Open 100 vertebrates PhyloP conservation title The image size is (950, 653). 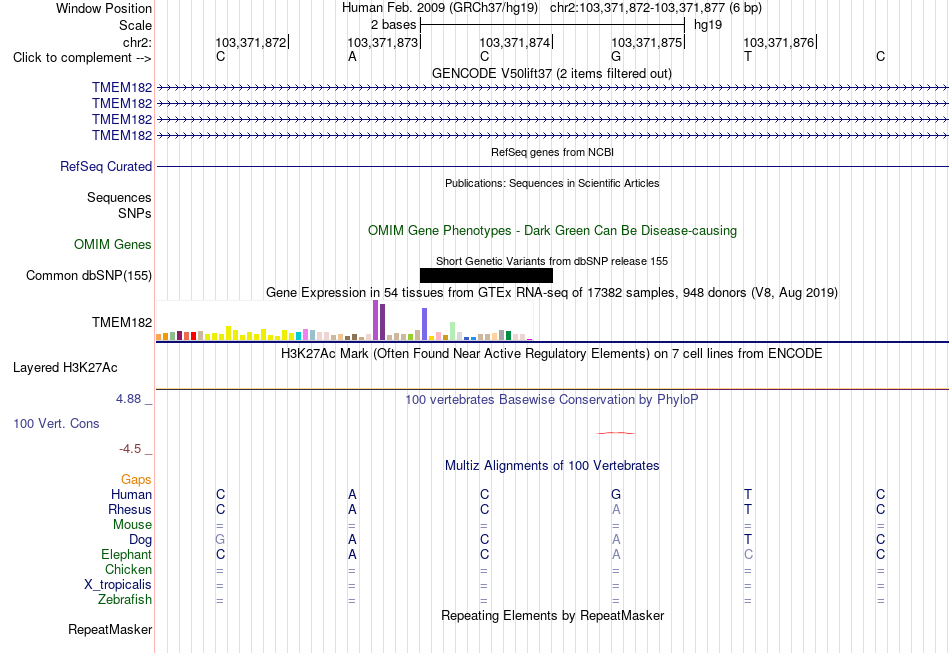point(551,400)
